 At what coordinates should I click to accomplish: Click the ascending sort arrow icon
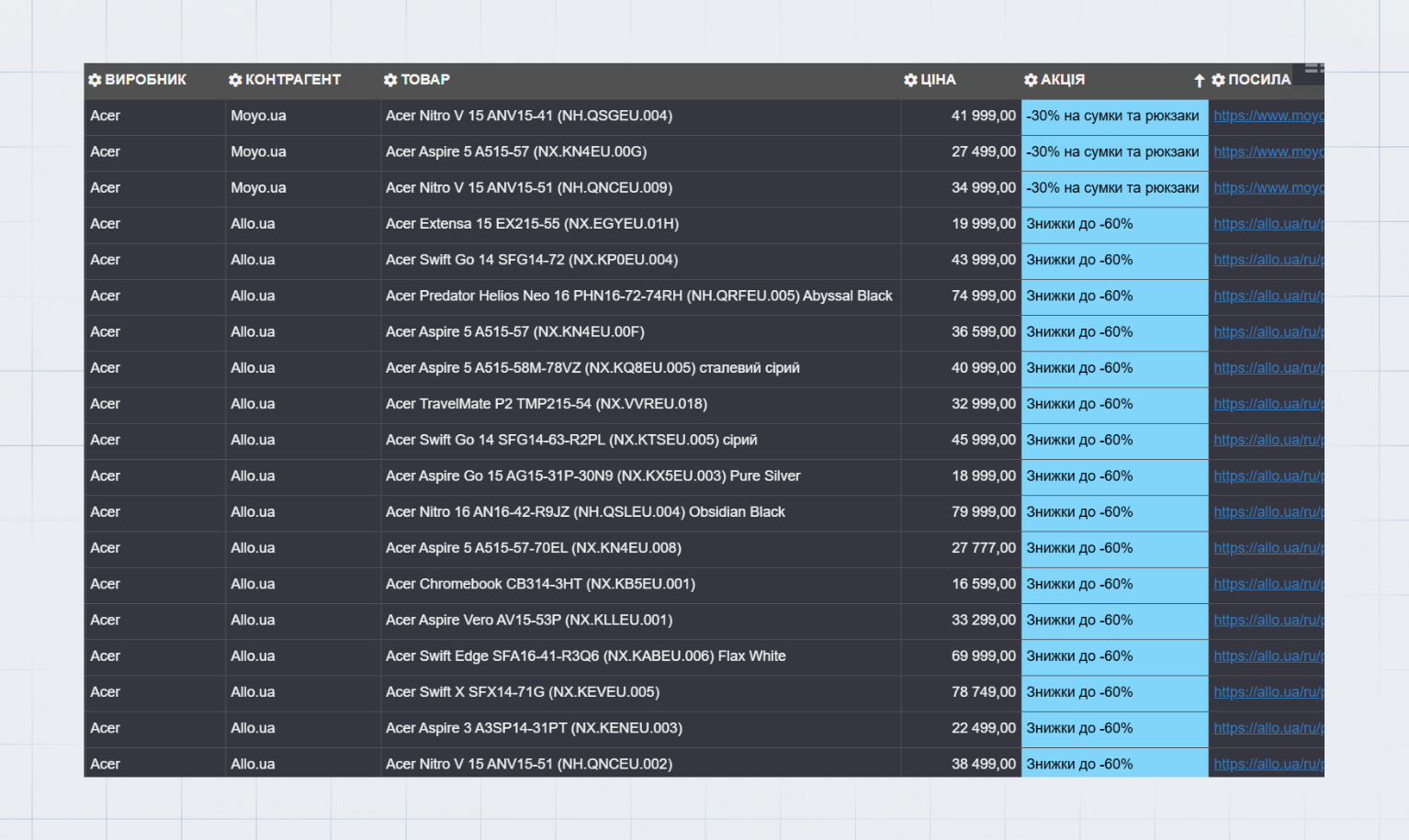pyautogui.click(x=1199, y=81)
